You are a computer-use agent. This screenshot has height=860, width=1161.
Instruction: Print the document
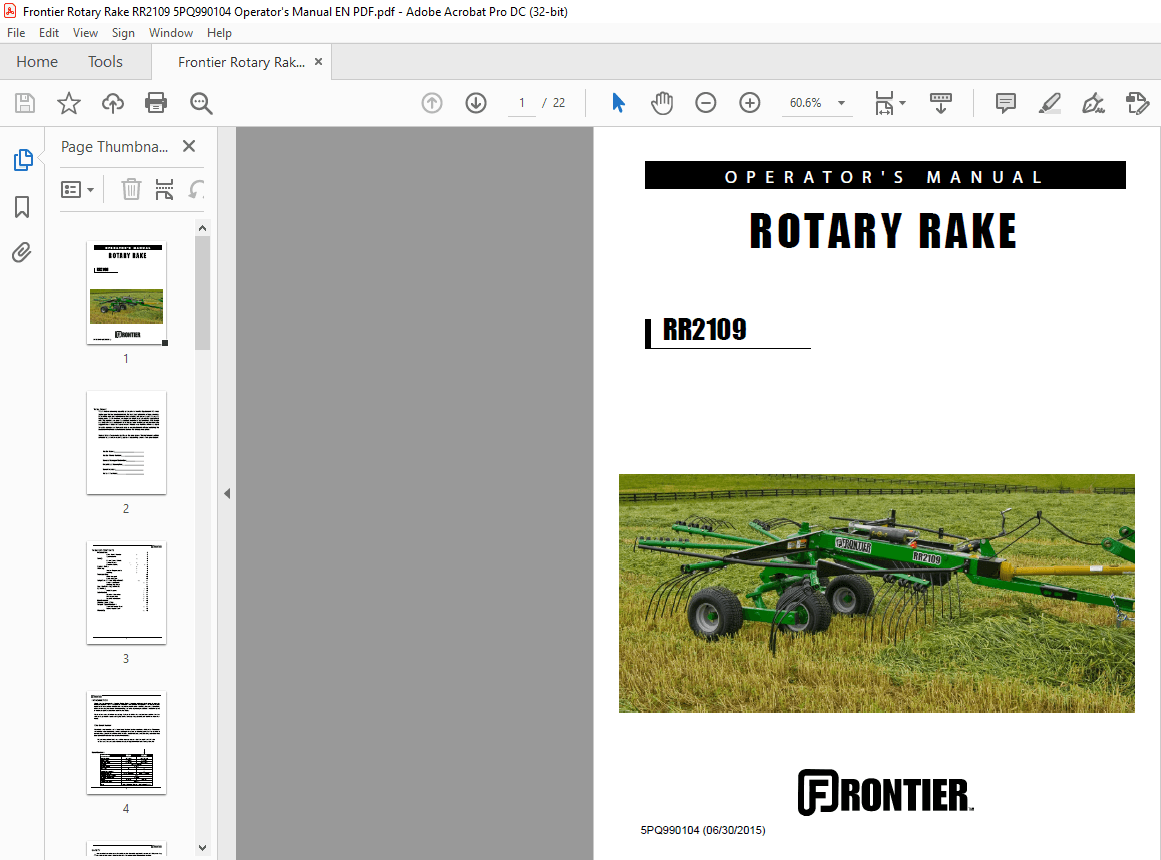tap(157, 103)
